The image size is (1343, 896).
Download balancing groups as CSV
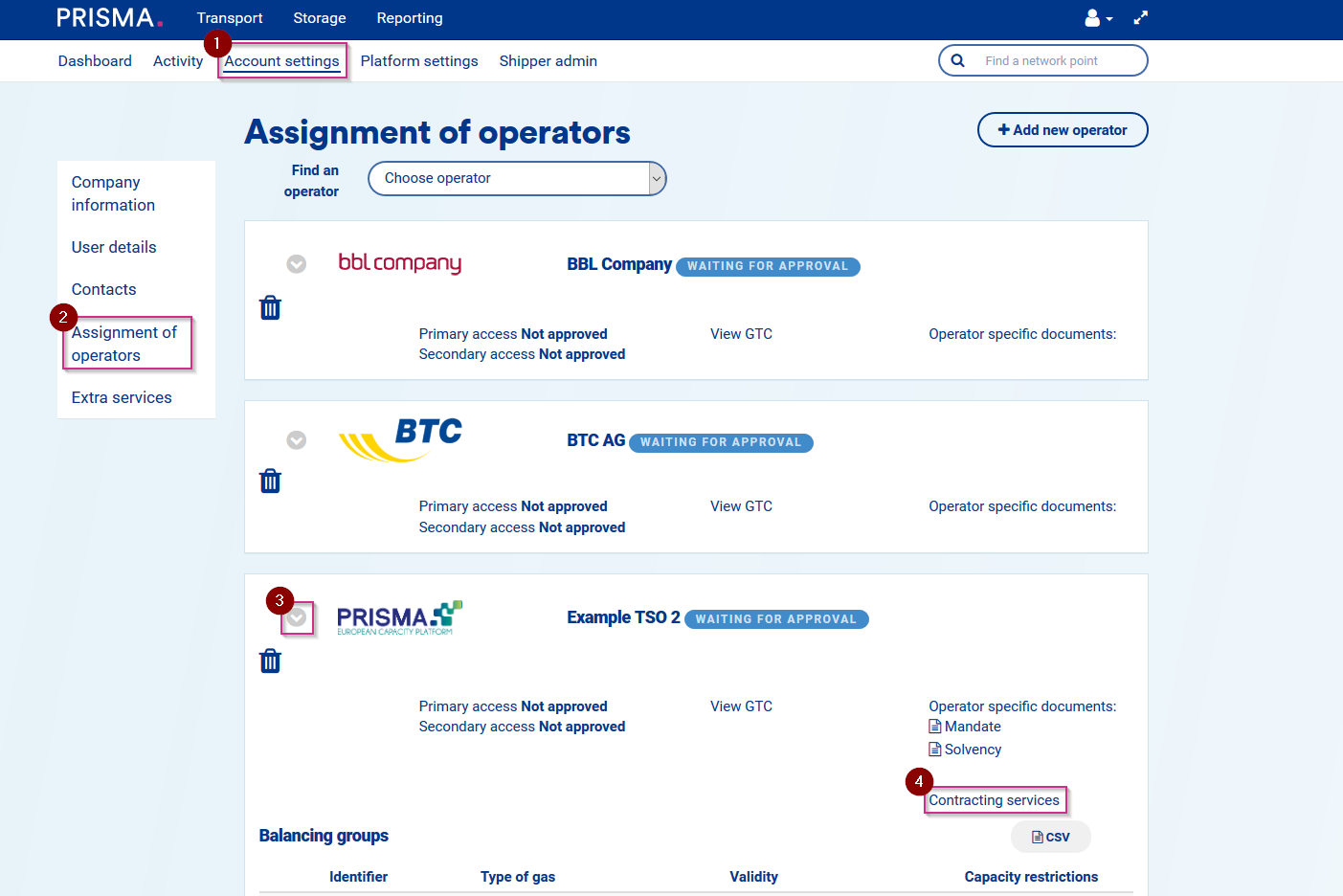(1050, 837)
